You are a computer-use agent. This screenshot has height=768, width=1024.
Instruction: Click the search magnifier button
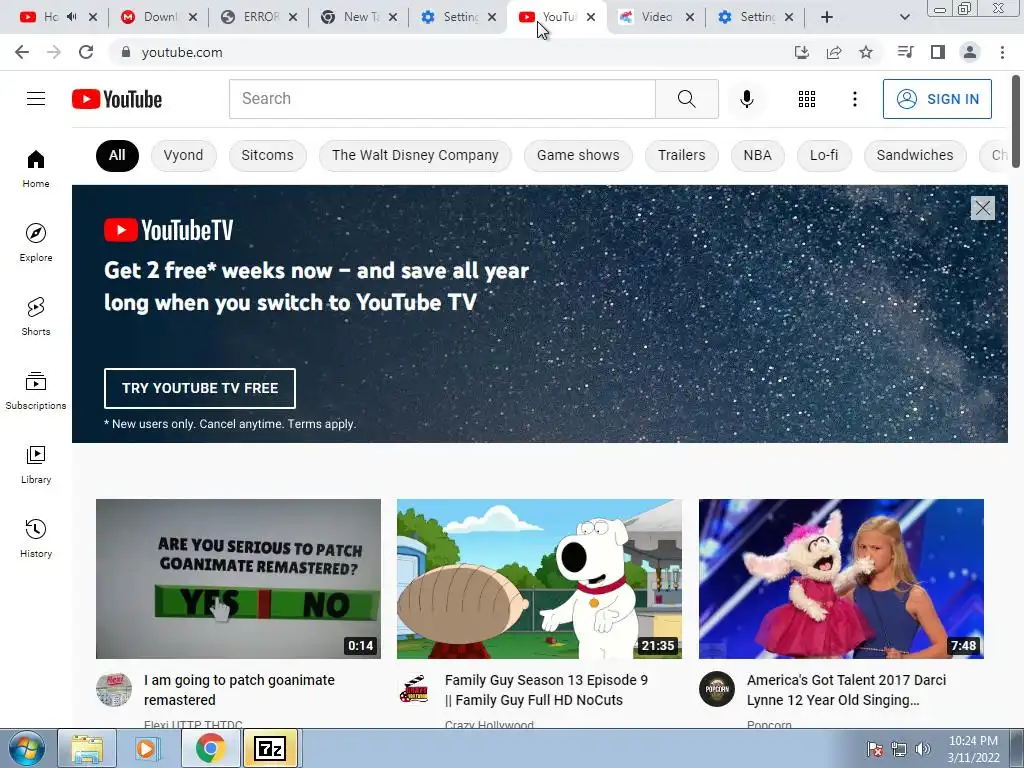coord(686,99)
